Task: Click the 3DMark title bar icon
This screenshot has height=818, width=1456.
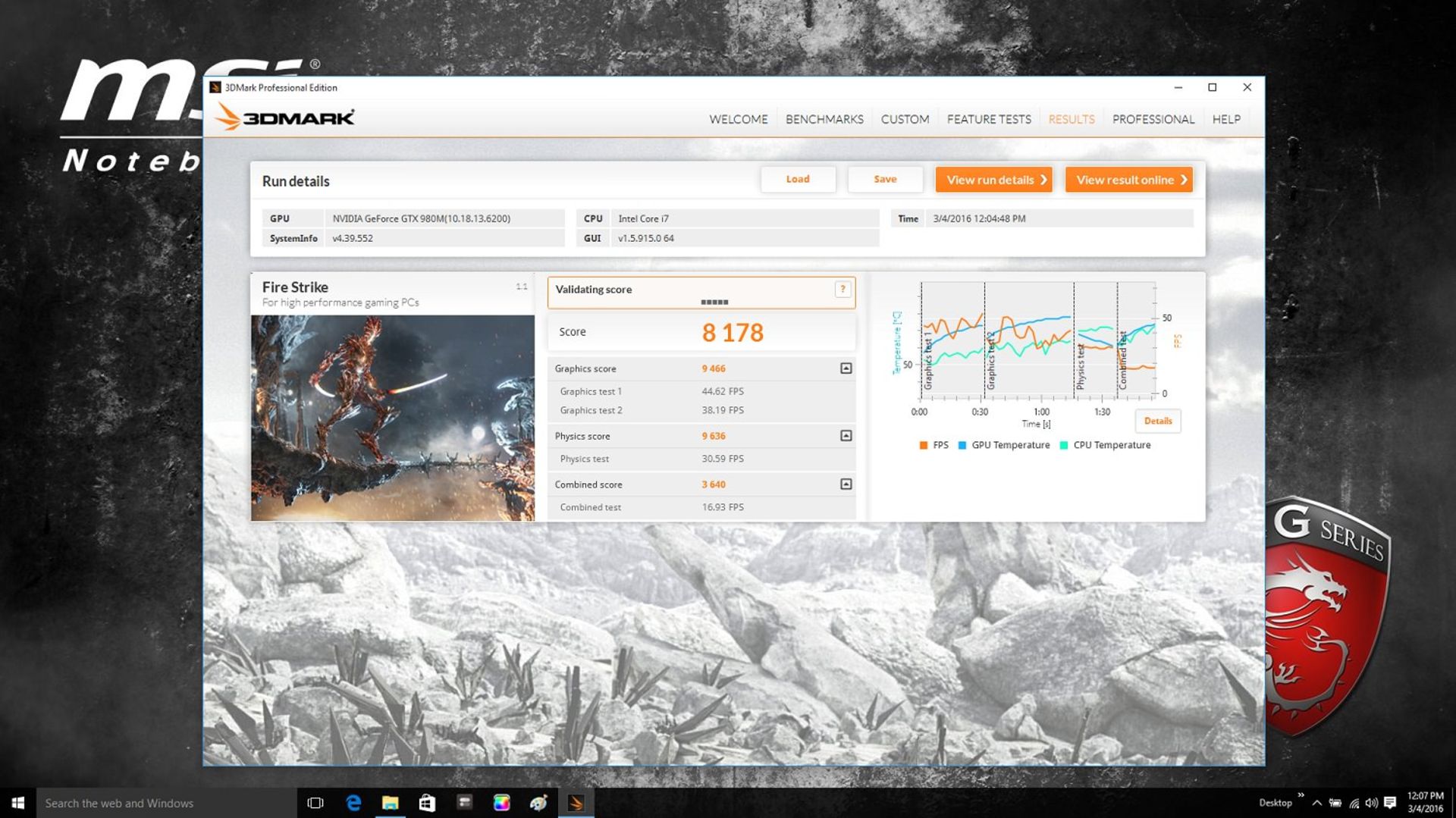Action: (x=215, y=87)
